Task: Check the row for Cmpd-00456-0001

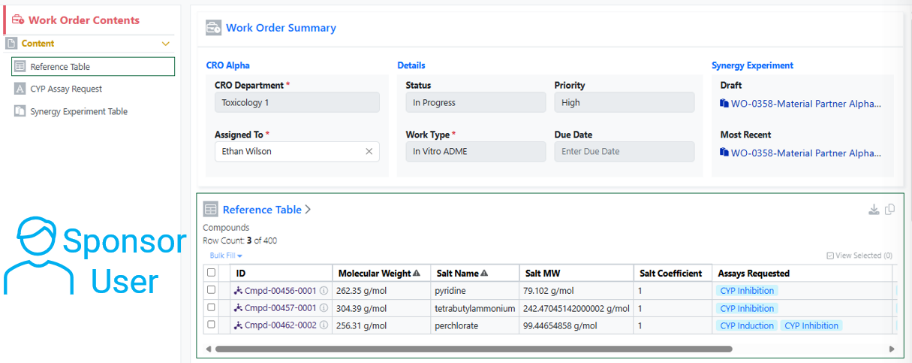Action: 211,290
